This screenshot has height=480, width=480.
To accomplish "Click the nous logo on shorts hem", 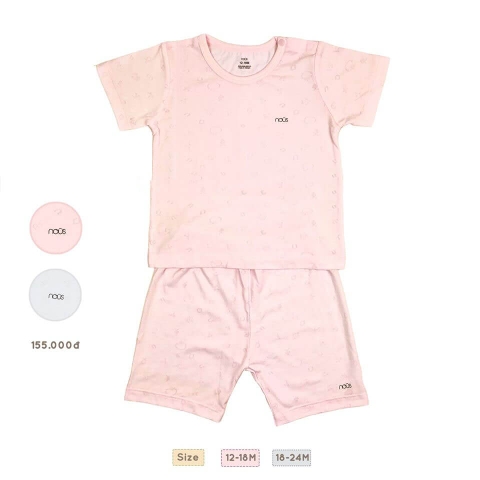I will pyautogui.click(x=345, y=386).
